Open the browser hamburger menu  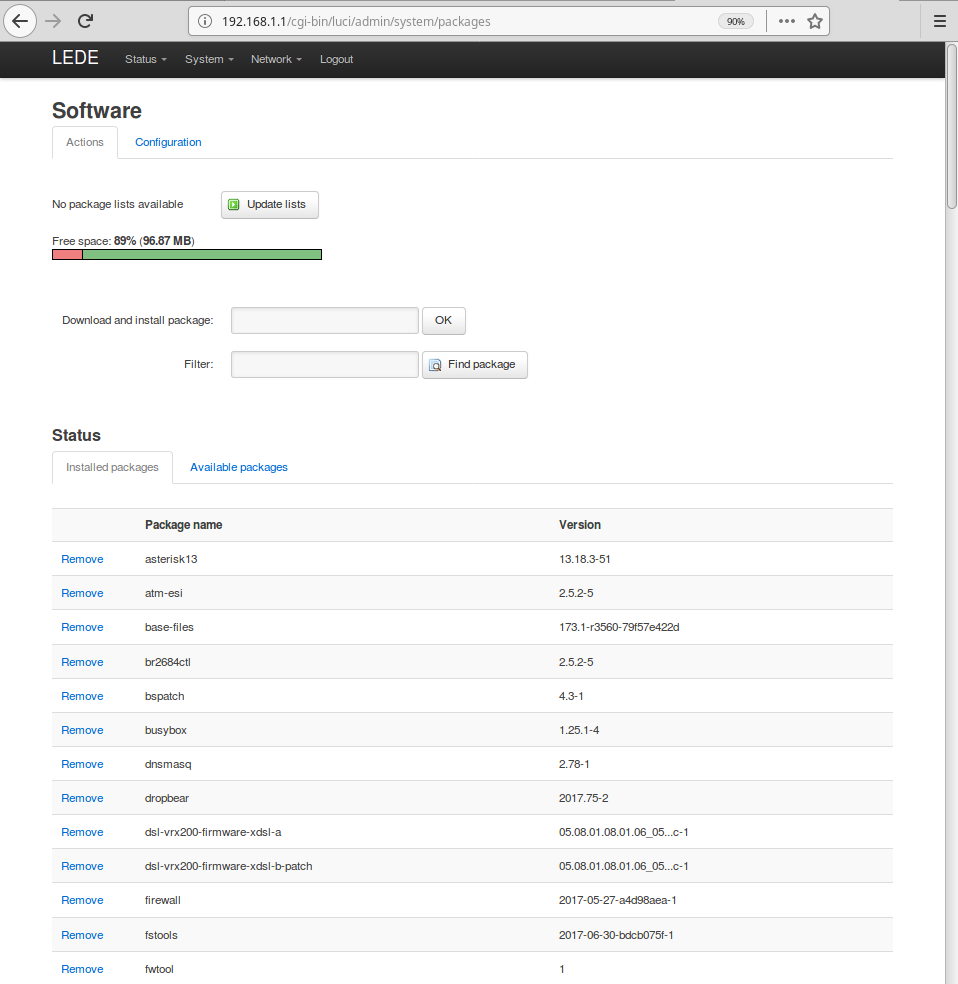coord(939,21)
